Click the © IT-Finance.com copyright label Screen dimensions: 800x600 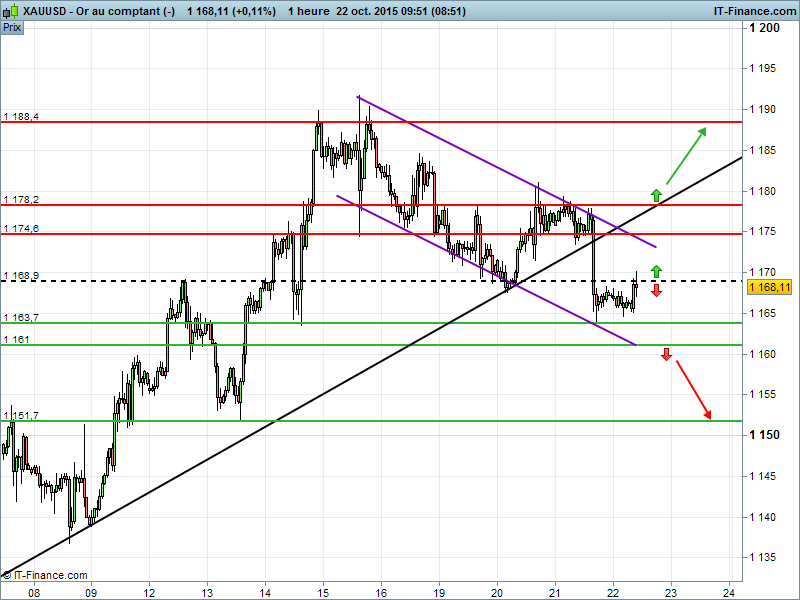pos(45,575)
